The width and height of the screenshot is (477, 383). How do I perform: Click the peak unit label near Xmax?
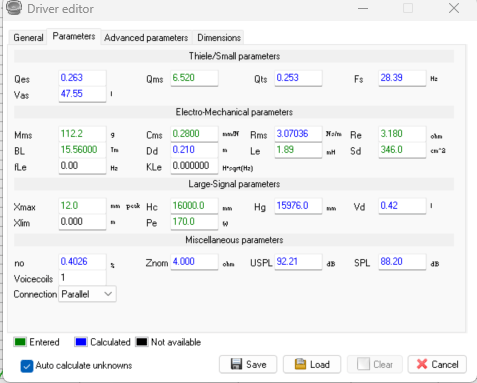click(133, 206)
